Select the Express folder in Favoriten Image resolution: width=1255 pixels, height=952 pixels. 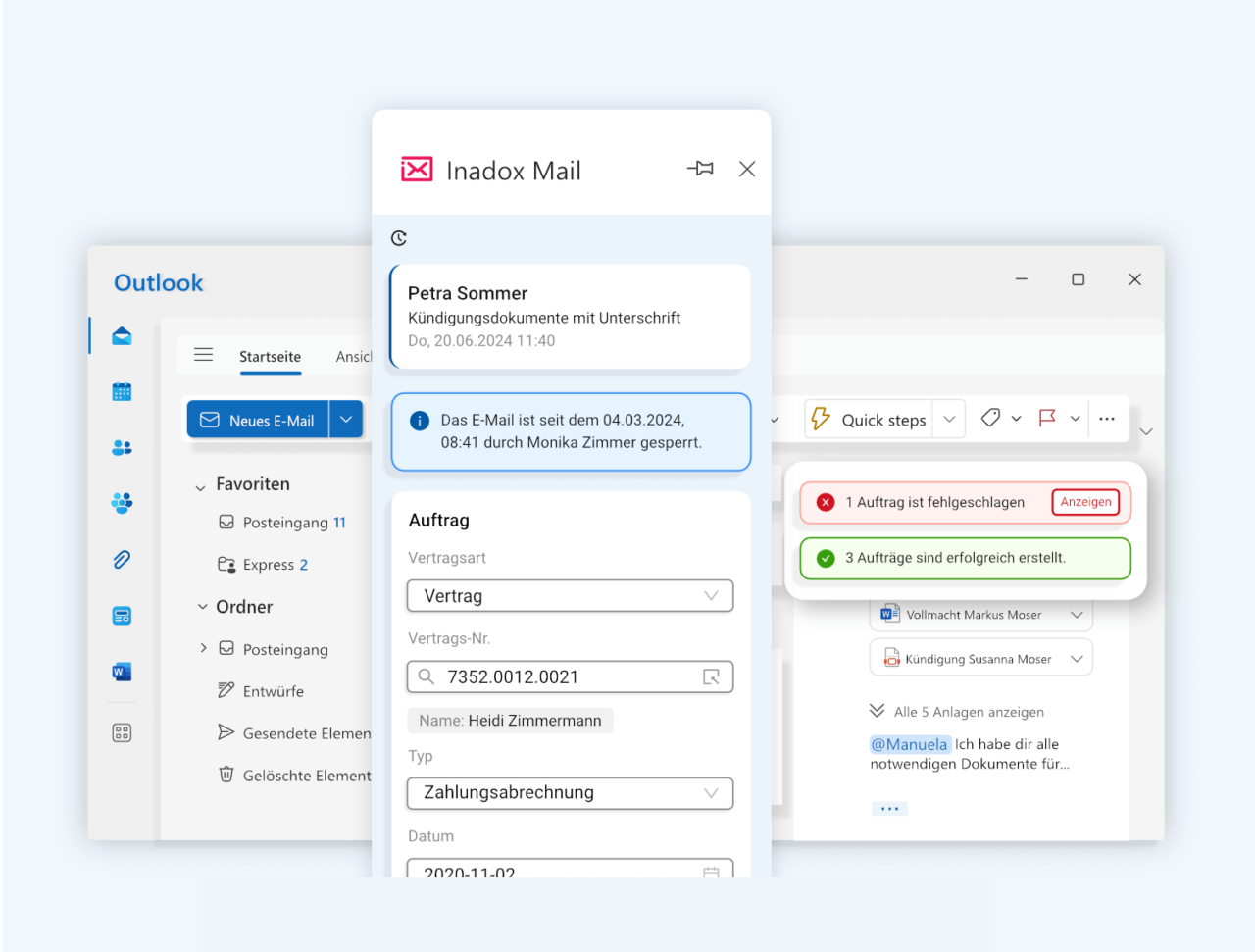263,565
